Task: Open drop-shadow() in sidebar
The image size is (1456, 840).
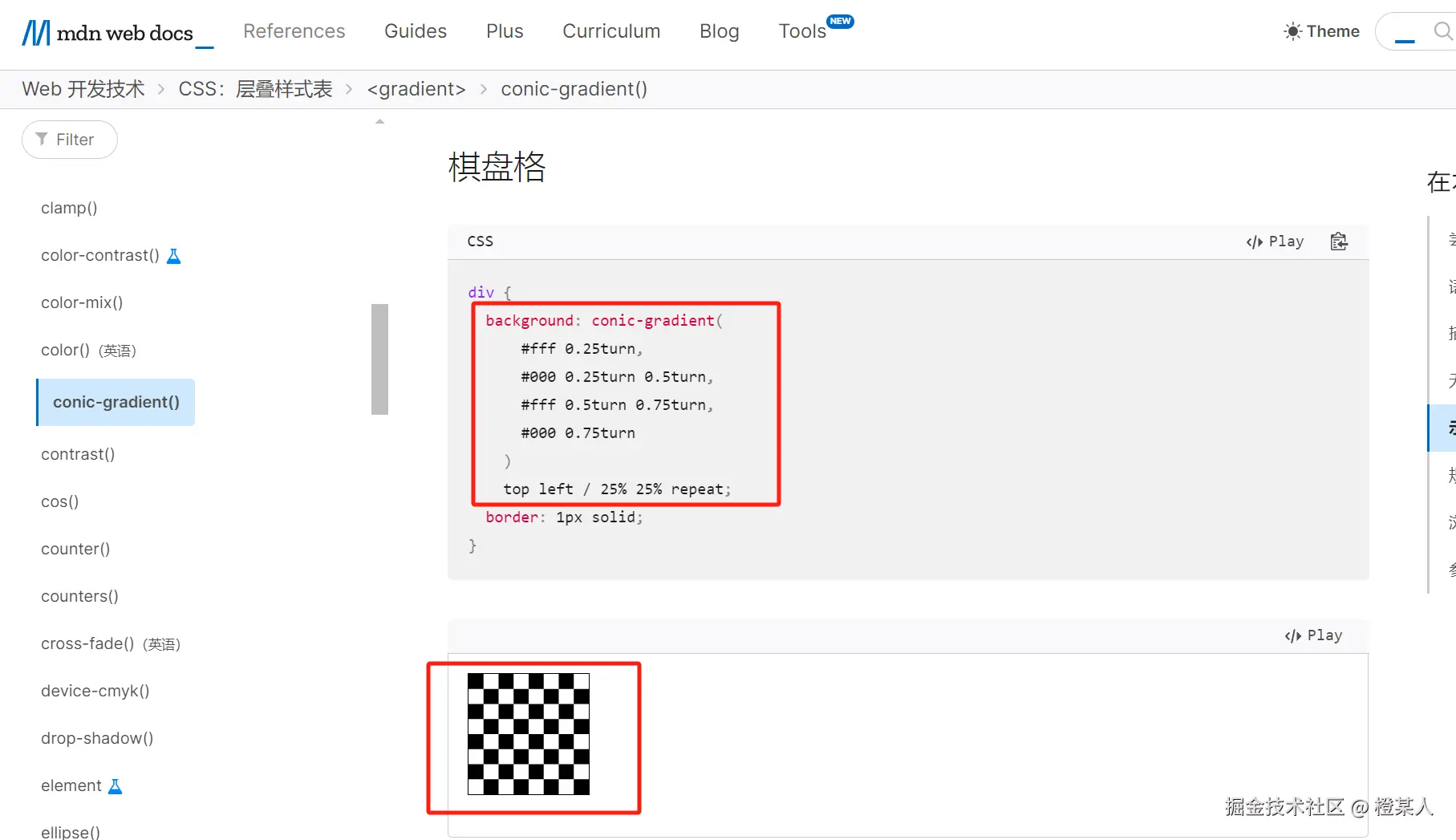Action: click(x=97, y=738)
